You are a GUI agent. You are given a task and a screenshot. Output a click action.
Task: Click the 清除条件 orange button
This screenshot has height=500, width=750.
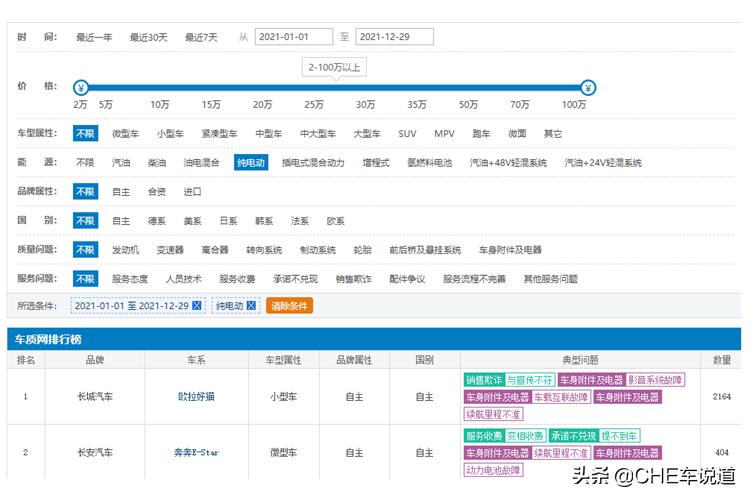tap(289, 305)
